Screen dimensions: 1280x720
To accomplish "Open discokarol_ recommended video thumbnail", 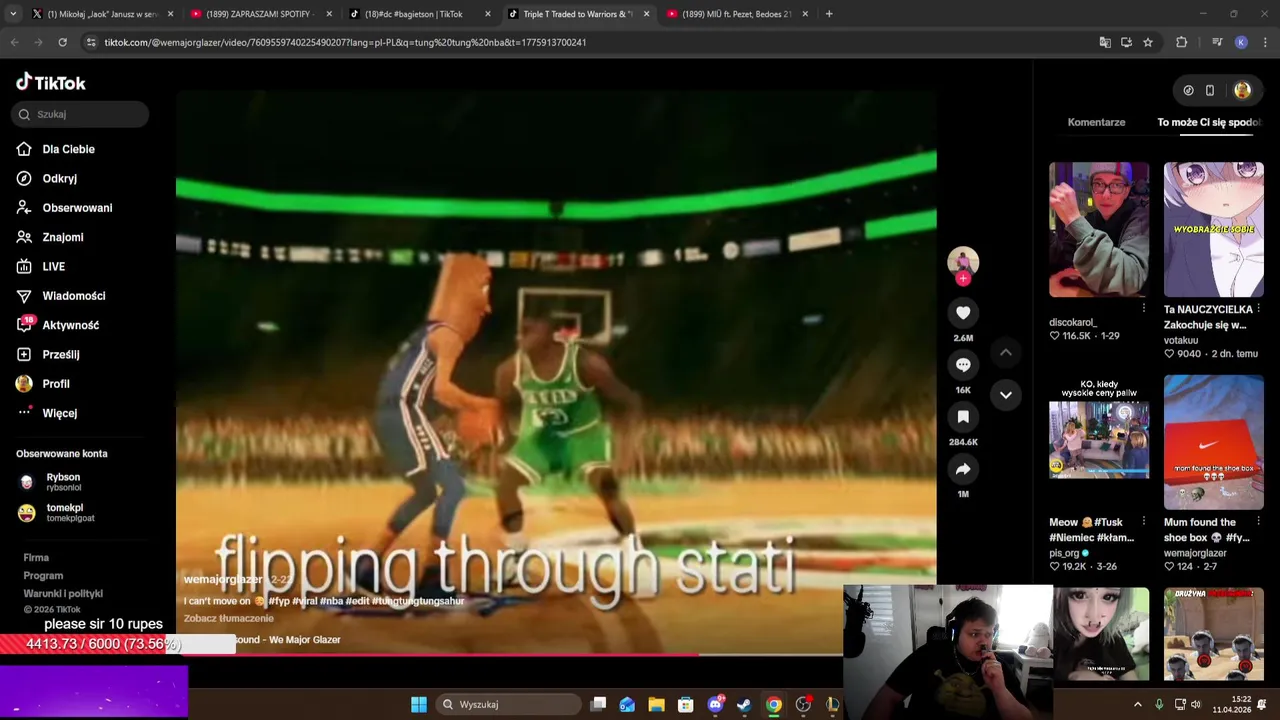I will 1099,230.
